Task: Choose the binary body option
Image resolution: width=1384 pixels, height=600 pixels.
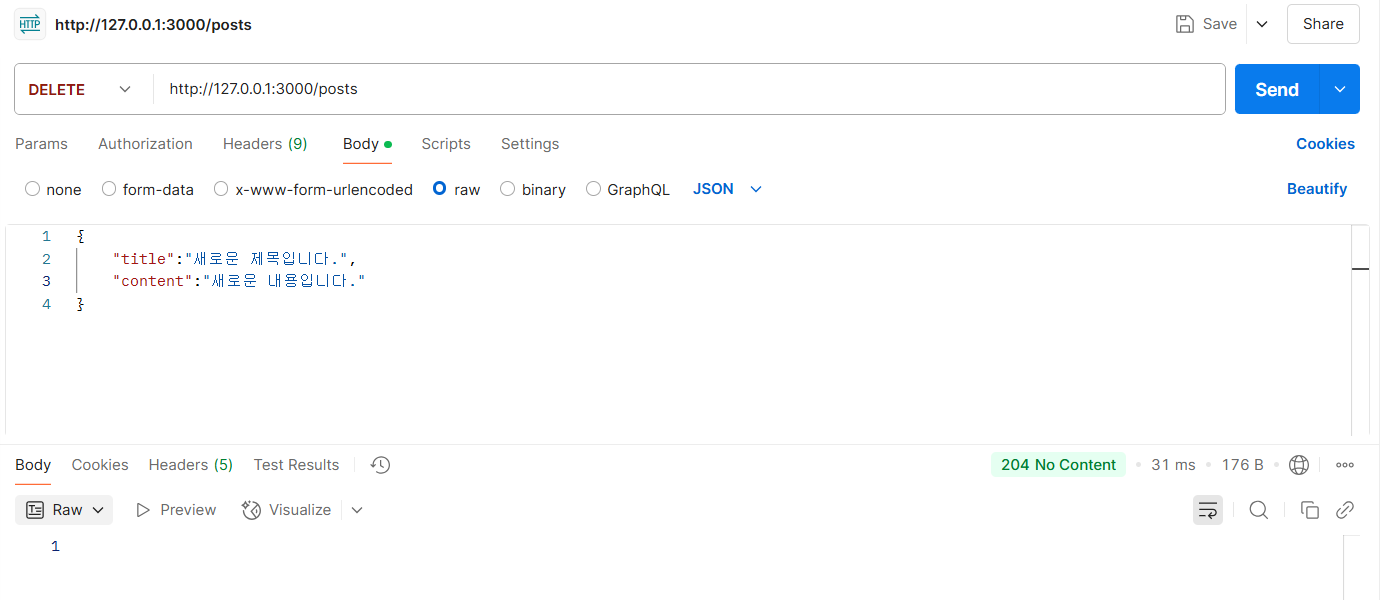Action: pyautogui.click(x=533, y=189)
